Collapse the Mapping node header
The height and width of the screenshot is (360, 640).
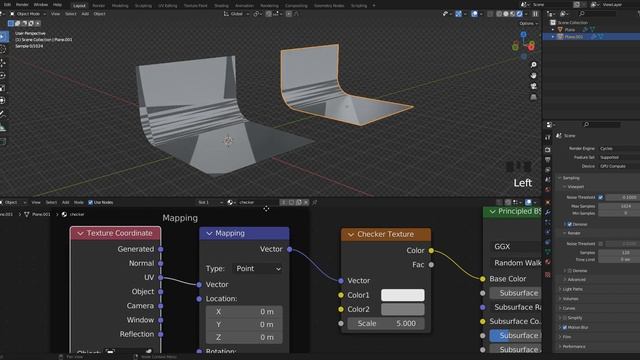pyautogui.click(x=209, y=233)
